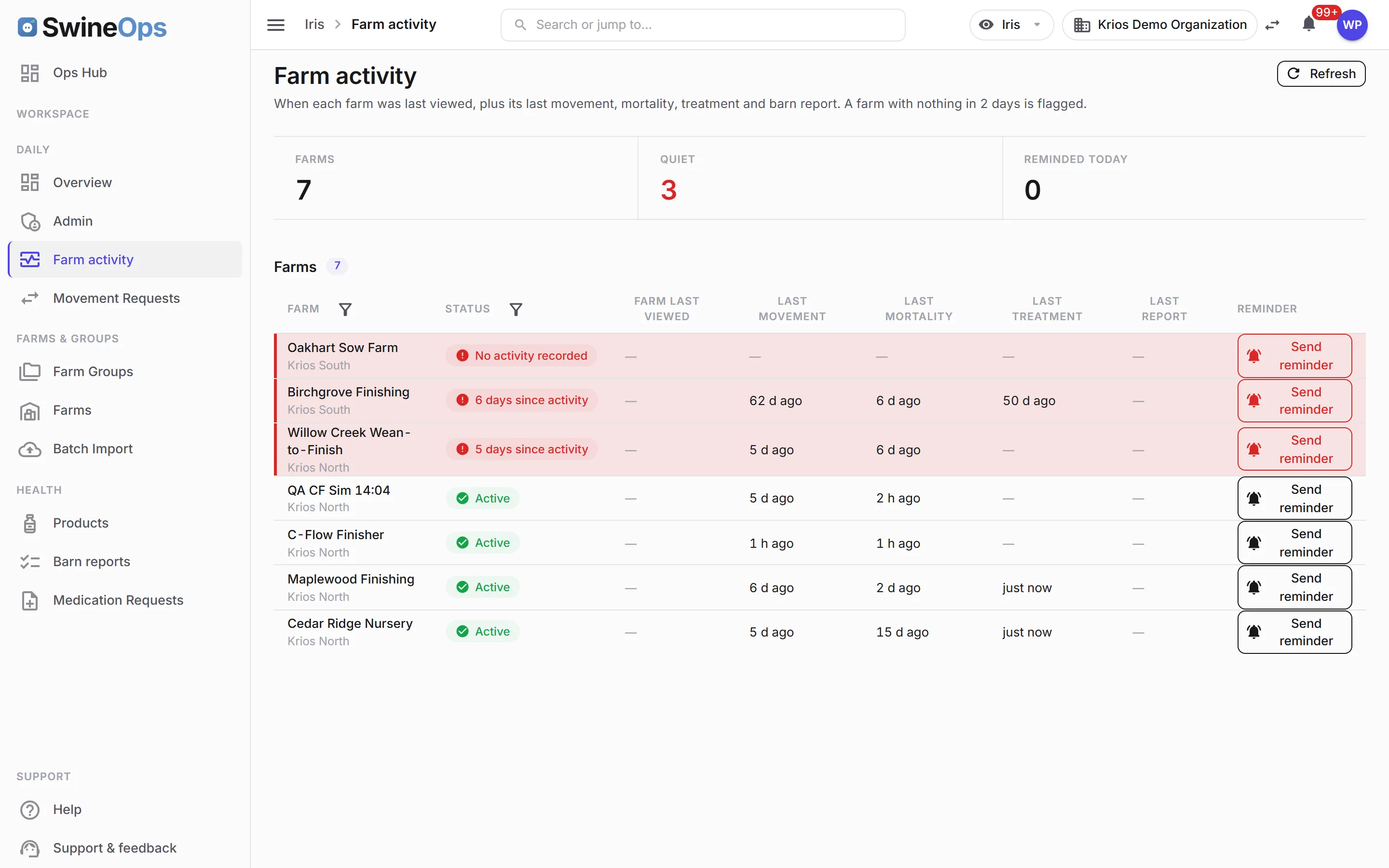The height and width of the screenshot is (868, 1389).
Task: Send reminder to Maplewood Finishing
Action: 1294,587
